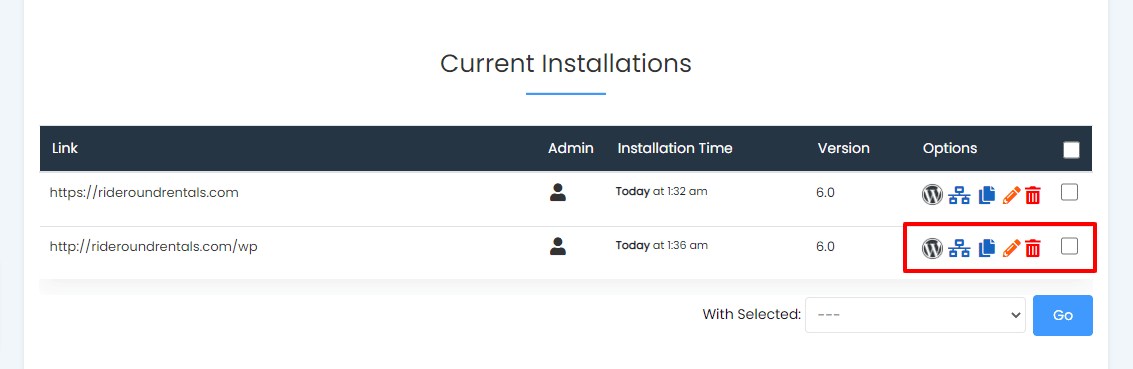This screenshot has width=1133, height=369.
Task: Clone the rideroundrentals.com installation
Action: (987, 195)
